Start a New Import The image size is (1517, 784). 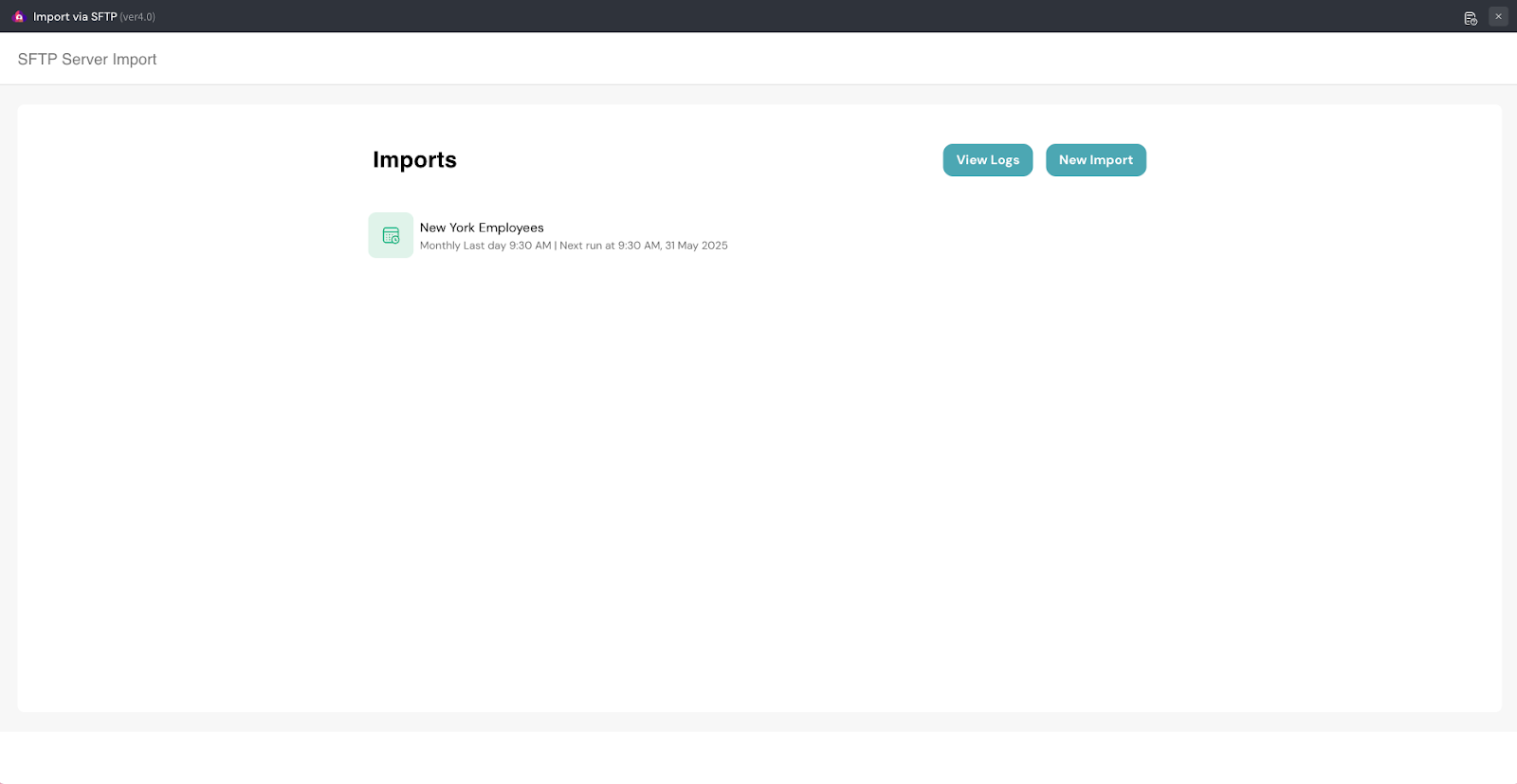click(x=1095, y=160)
